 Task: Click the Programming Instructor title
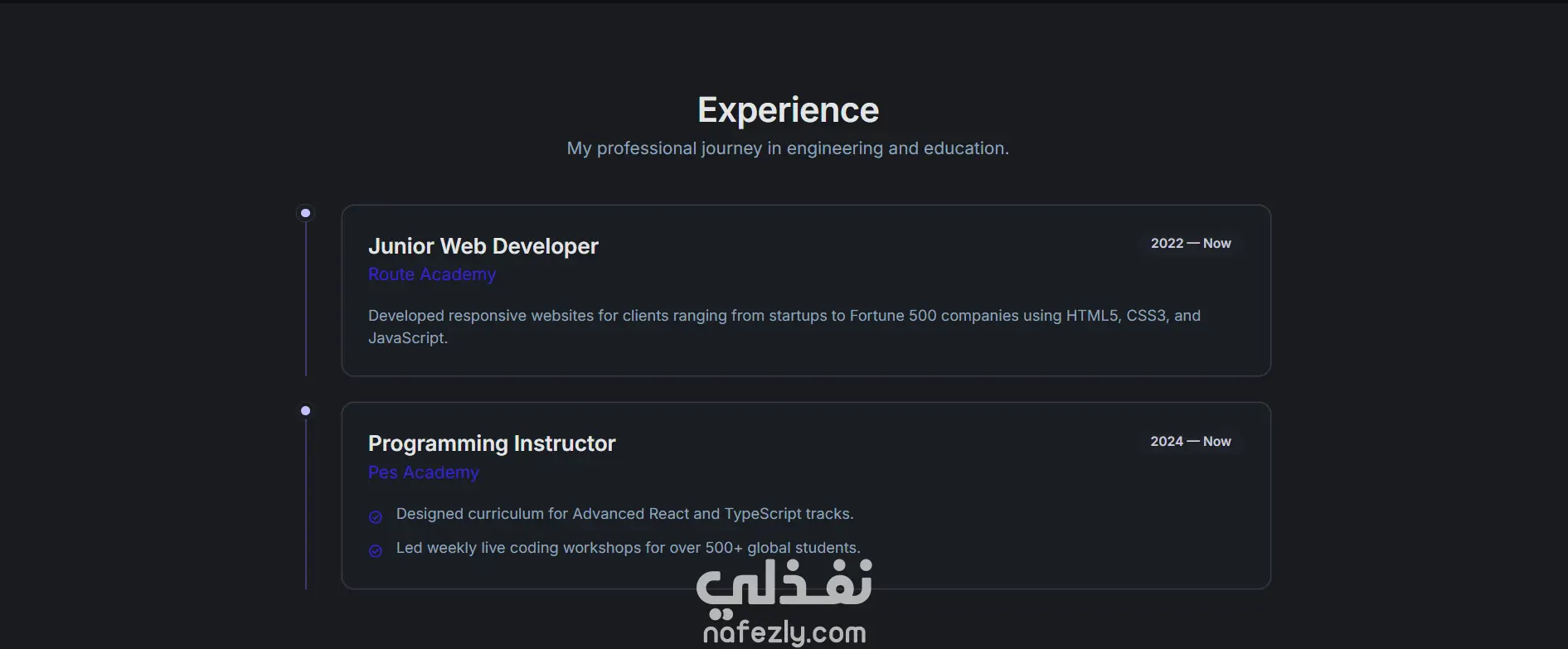[492, 444]
